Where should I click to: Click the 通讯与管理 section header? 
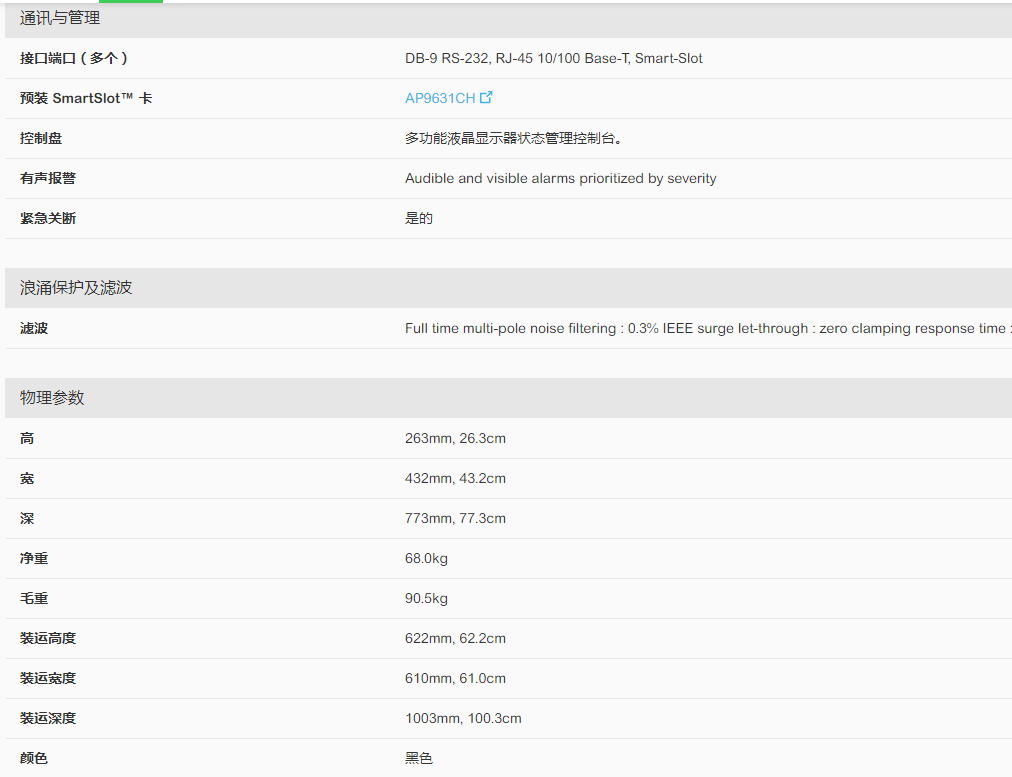[x=60, y=18]
